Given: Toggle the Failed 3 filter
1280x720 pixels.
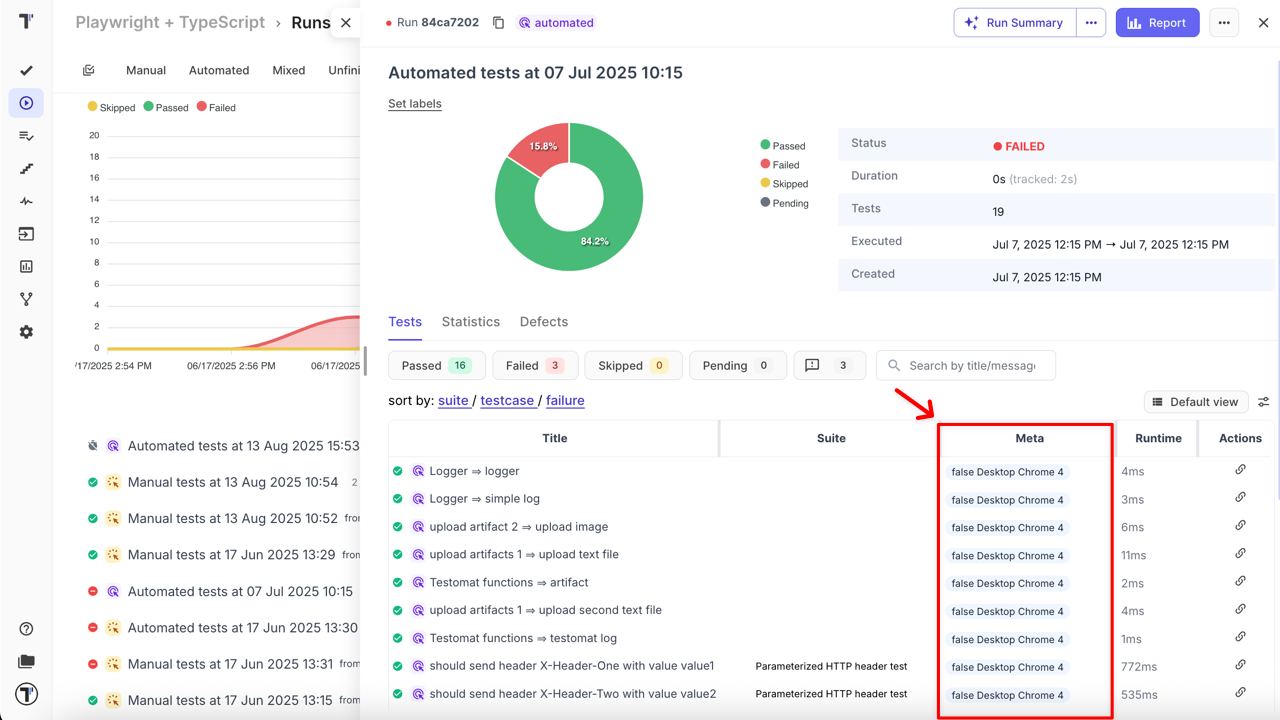Looking at the screenshot, I should click(x=534, y=365).
